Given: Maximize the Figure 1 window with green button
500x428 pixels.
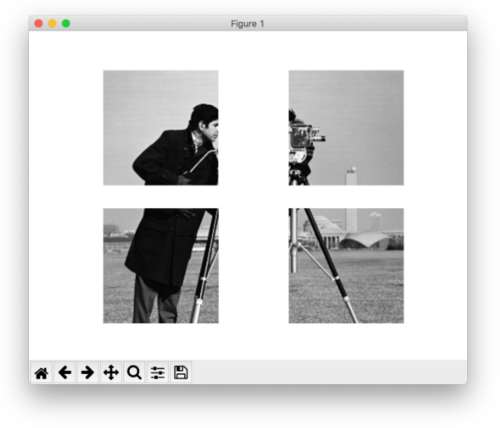Looking at the screenshot, I should [x=66, y=24].
